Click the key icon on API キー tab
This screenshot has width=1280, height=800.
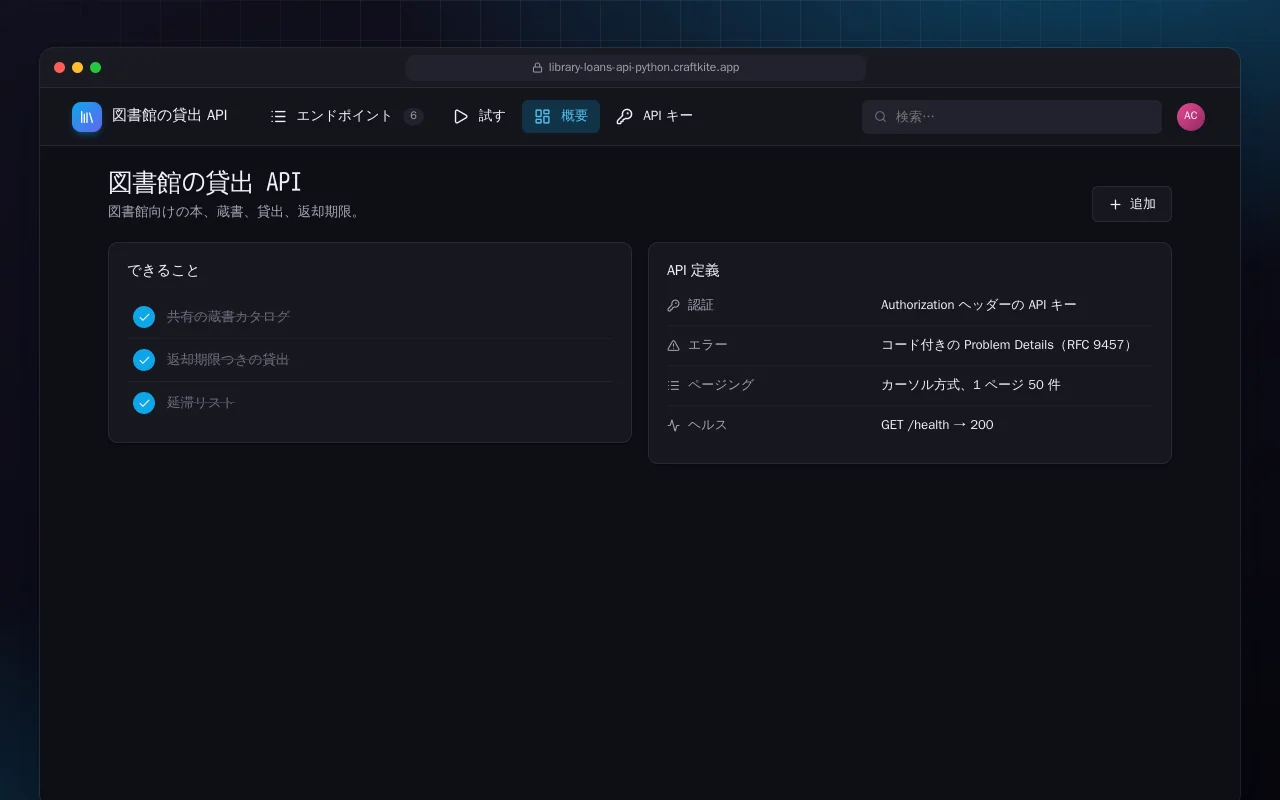[624, 116]
